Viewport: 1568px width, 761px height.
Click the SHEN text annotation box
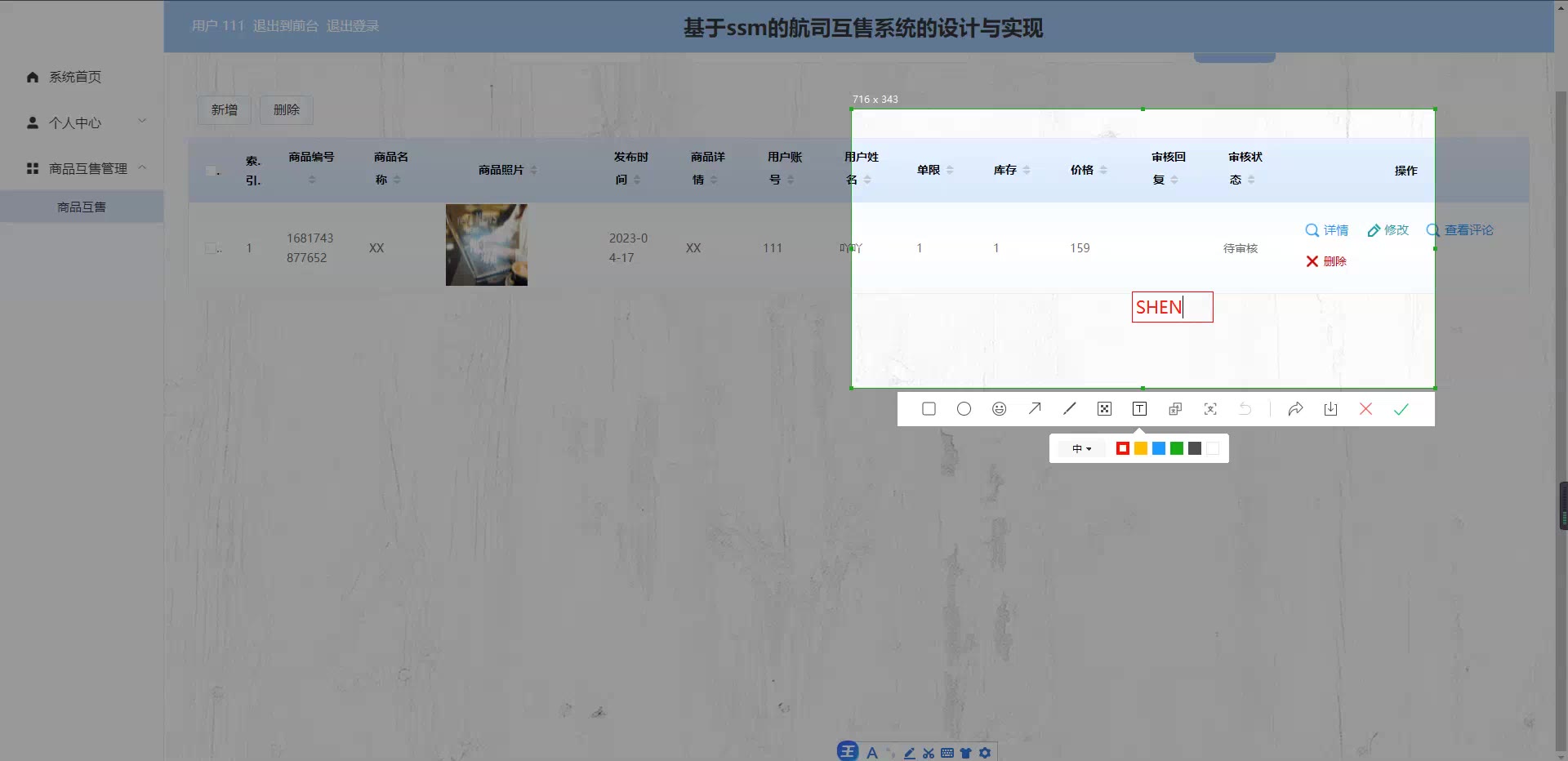click(x=1172, y=307)
